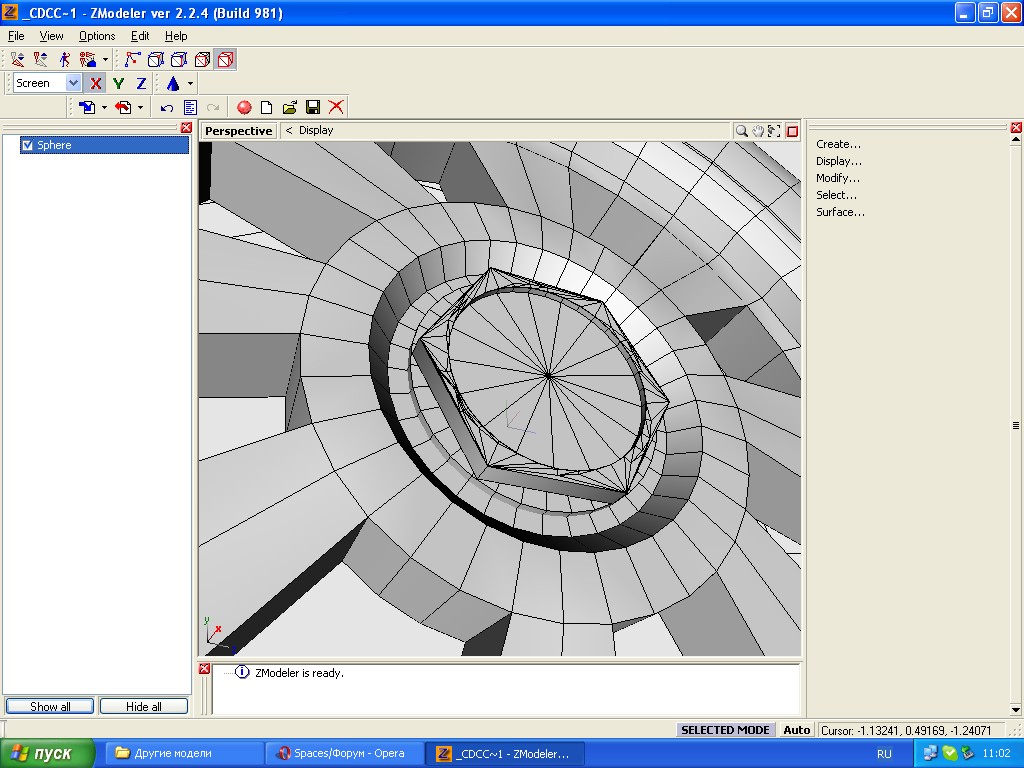Image resolution: width=1024 pixels, height=768 pixels.
Task: Uncheck the Sphere object visibility checkbox
Action: pyautogui.click(x=28, y=145)
